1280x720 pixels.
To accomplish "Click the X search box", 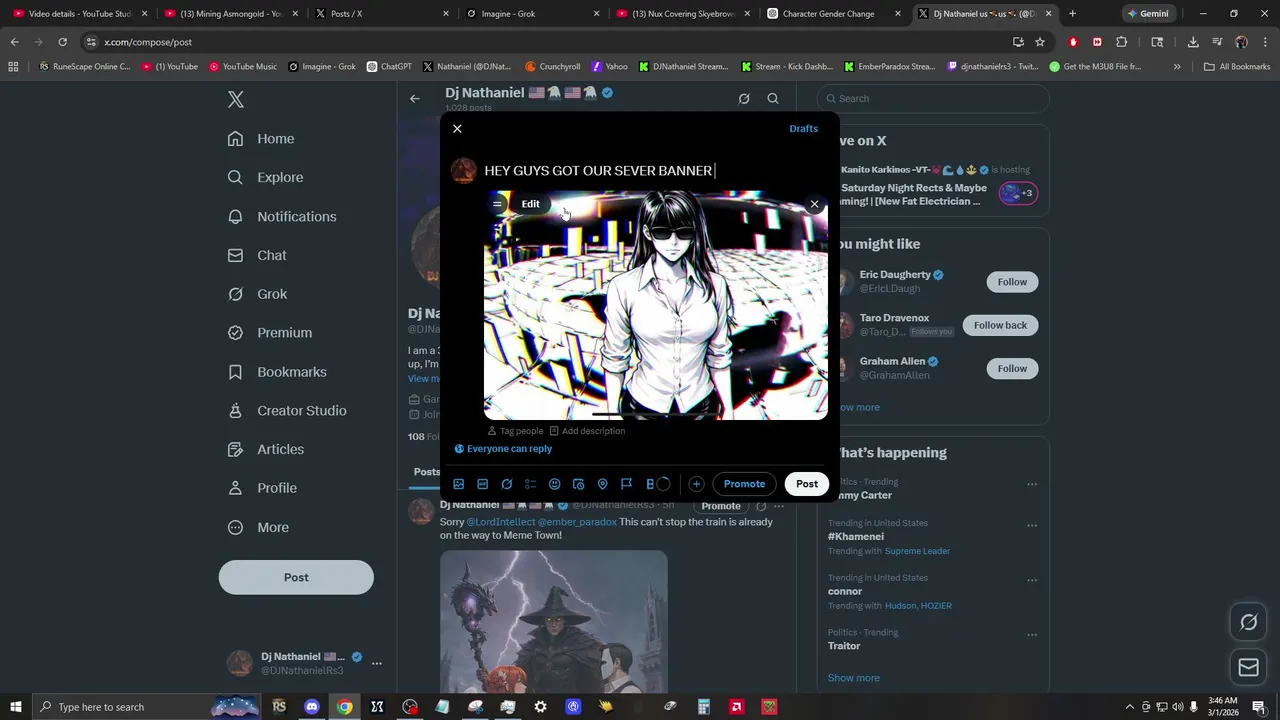I will (x=933, y=98).
